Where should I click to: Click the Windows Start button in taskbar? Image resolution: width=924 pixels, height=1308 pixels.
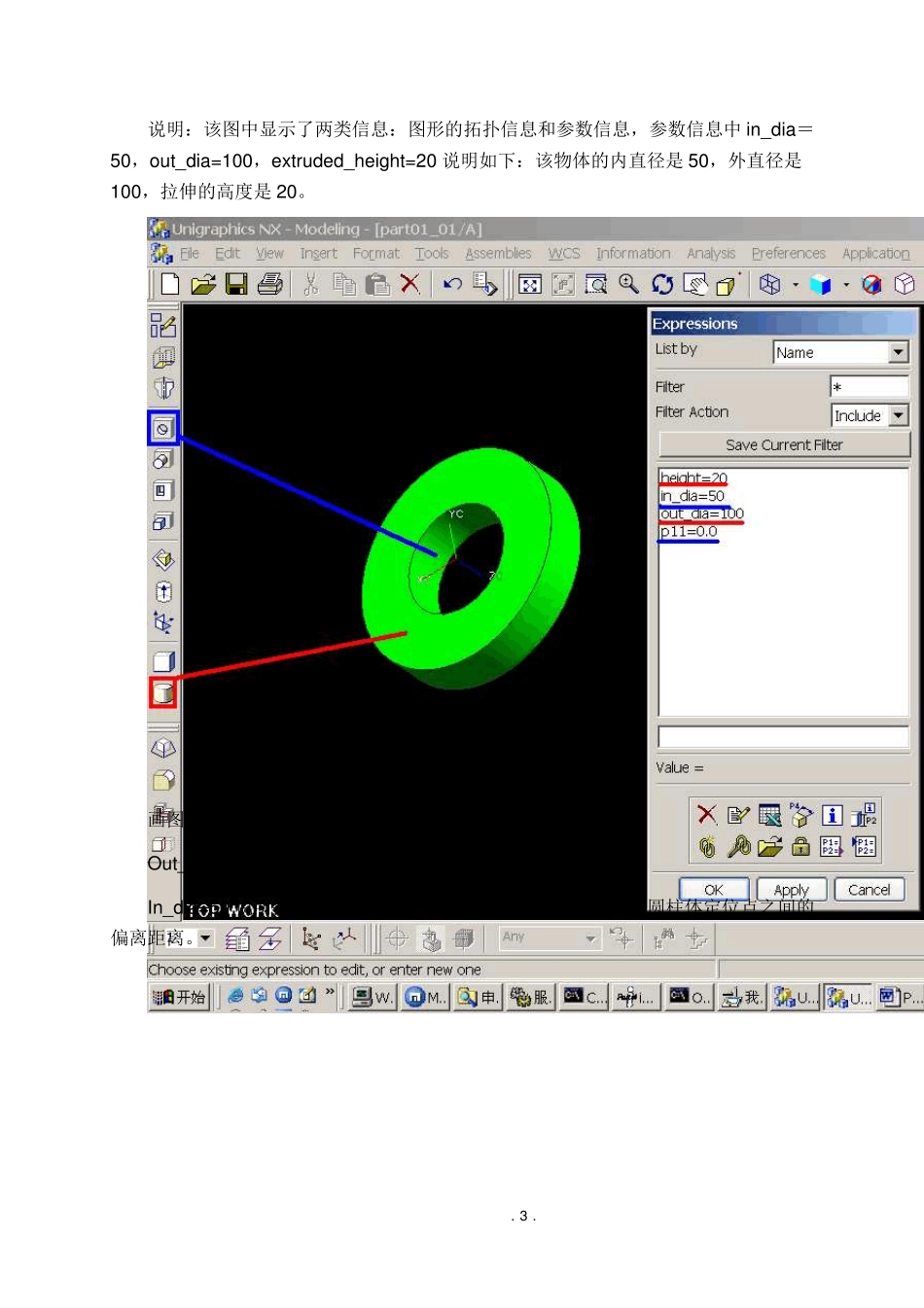point(180,997)
